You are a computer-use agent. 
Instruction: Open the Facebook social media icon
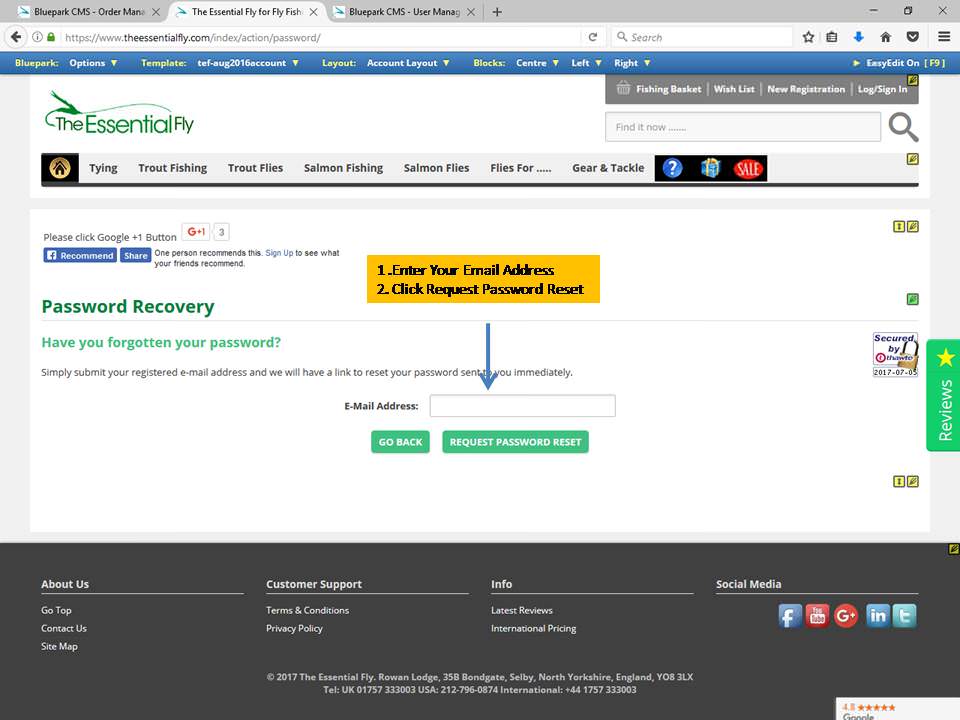790,616
